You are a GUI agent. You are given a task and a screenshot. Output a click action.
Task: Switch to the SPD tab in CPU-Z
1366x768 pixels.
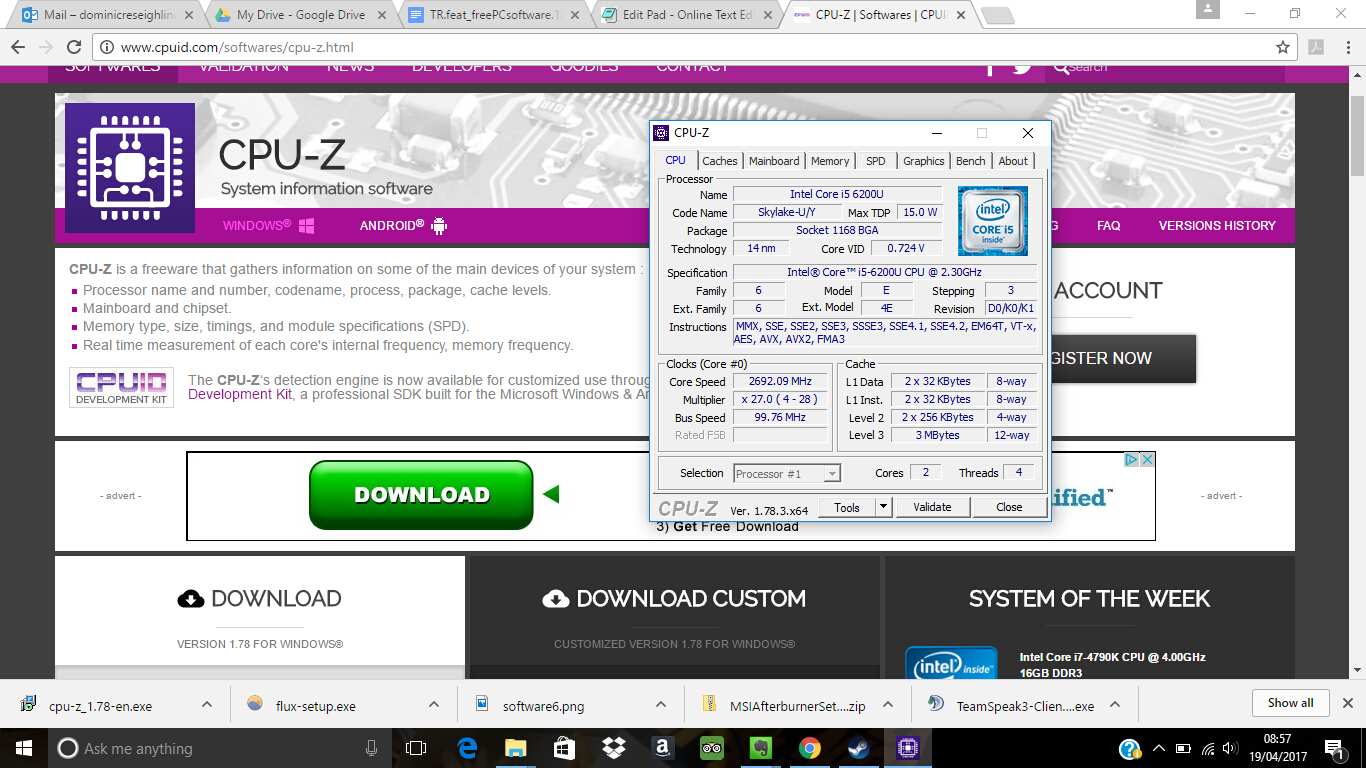click(x=876, y=161)
